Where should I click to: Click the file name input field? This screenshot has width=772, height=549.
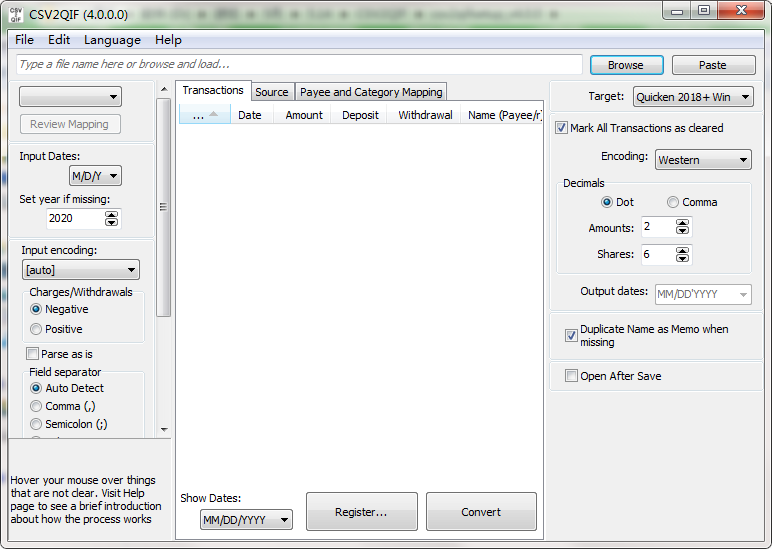pyautogui.click(x=299, y=64)
